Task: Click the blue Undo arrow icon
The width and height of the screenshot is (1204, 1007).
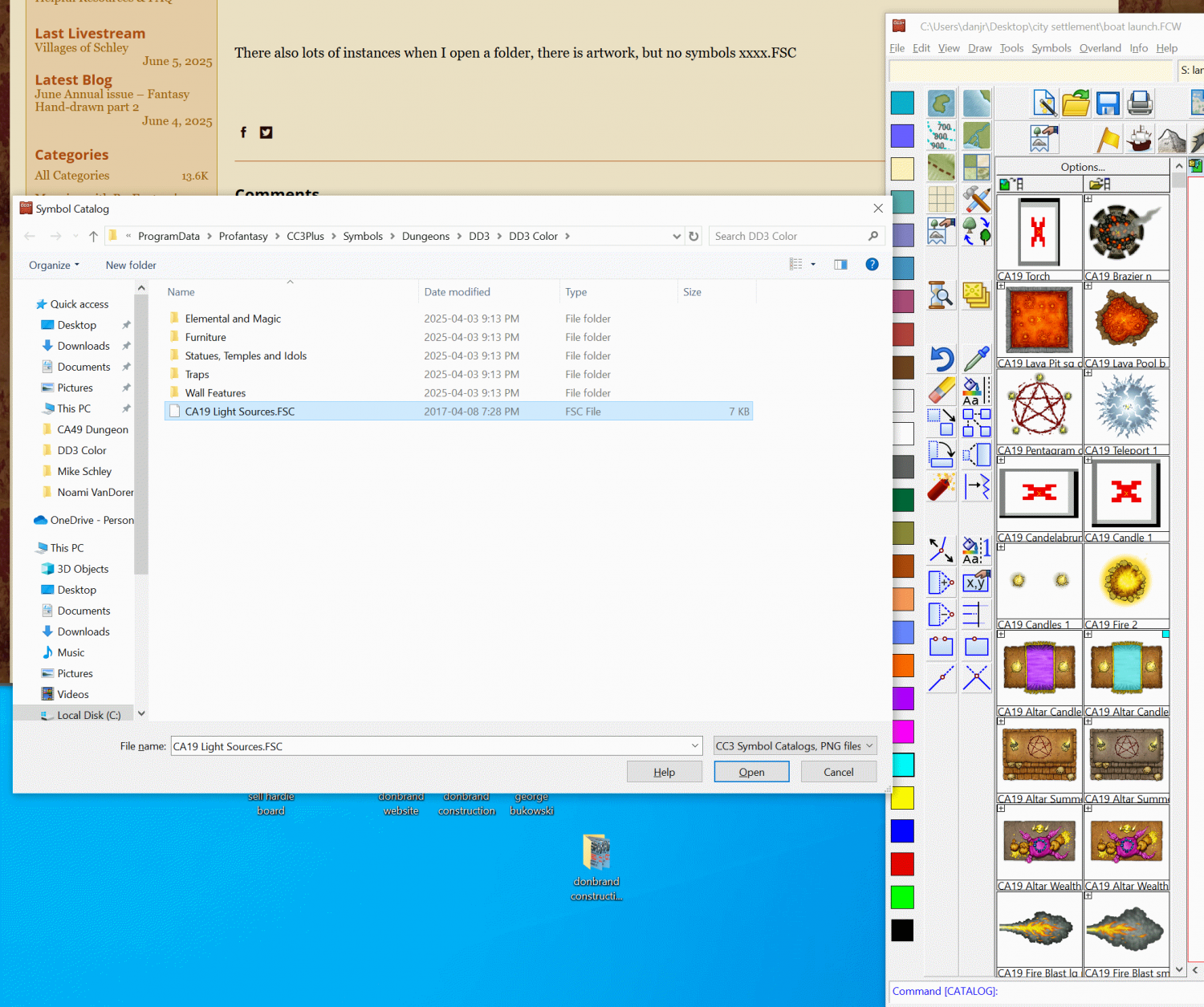Action: [x=941, y=359]
